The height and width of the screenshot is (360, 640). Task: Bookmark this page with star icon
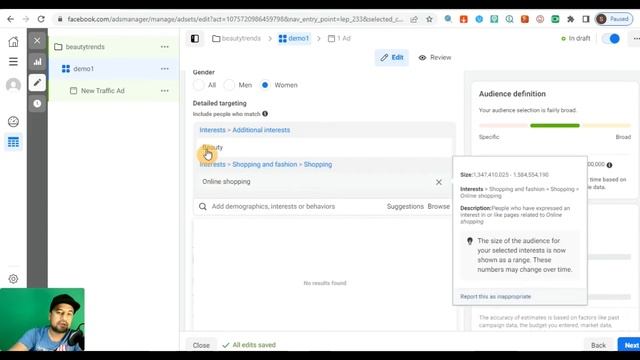(429, 19)
